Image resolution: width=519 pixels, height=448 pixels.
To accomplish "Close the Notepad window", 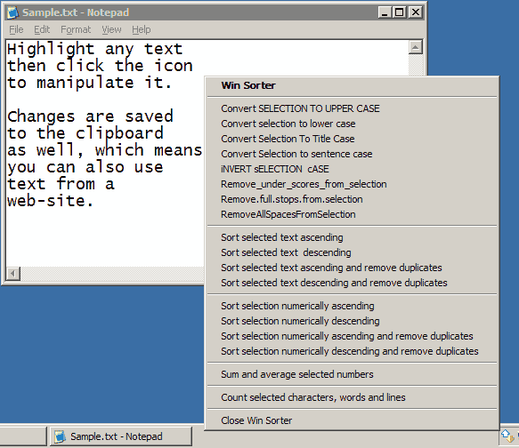I will point(416,12).
